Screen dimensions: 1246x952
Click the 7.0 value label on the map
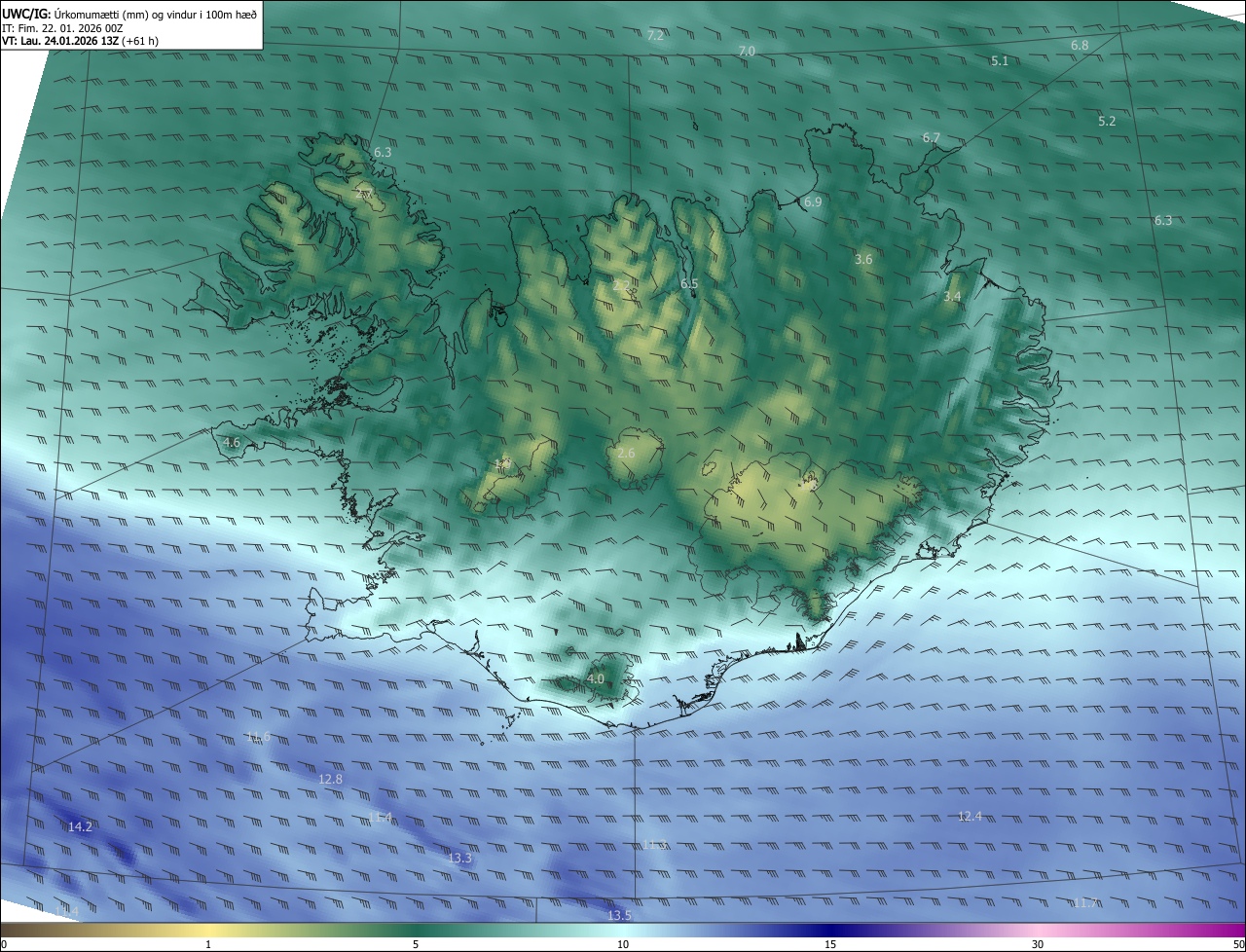pyautogui.click(x=747, y=51)
